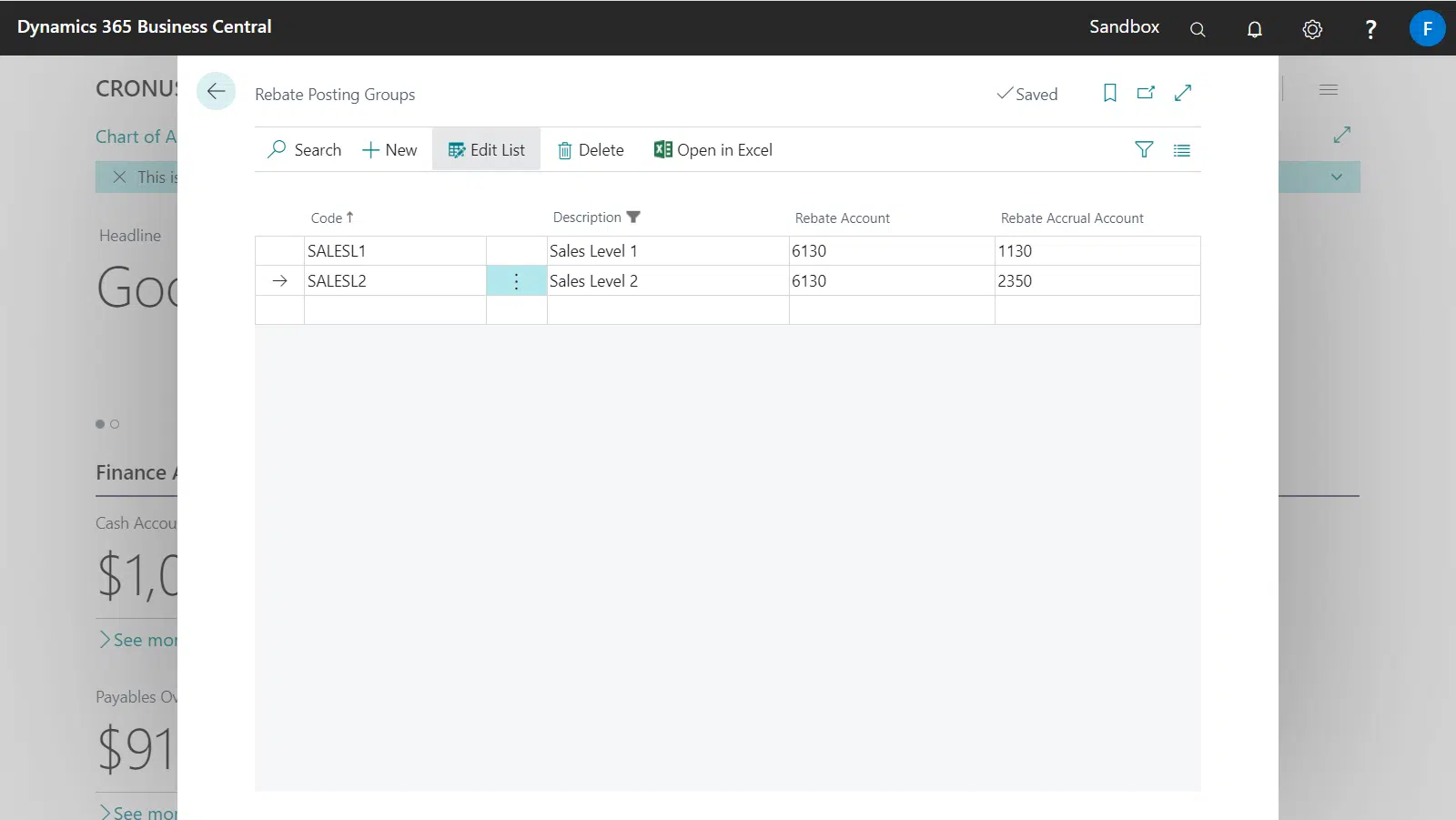Viewport: 1456px width, 820px height.
Task: Dismiss the notification banner in background
Action: click(x=119, y=177)
